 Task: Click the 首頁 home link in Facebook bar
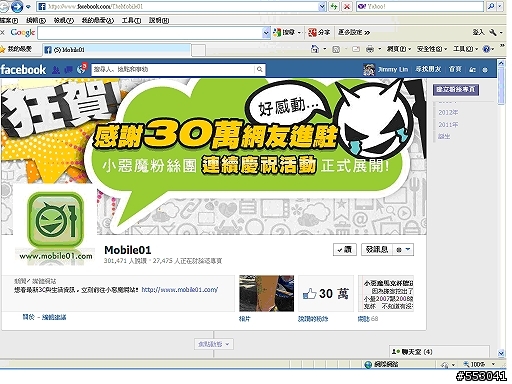(x=455, y=69)
